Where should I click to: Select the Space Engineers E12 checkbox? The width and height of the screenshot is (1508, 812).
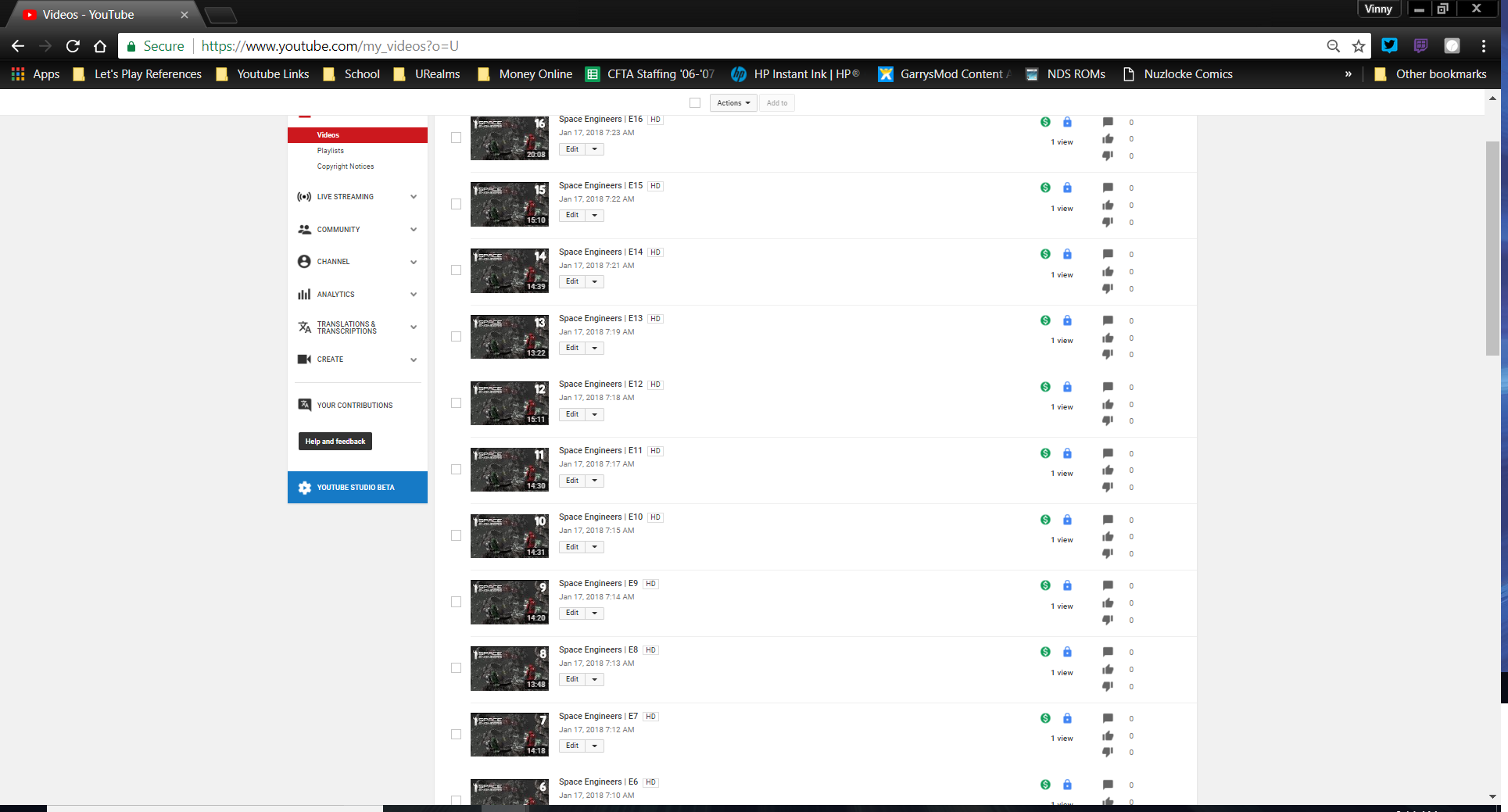456,403
